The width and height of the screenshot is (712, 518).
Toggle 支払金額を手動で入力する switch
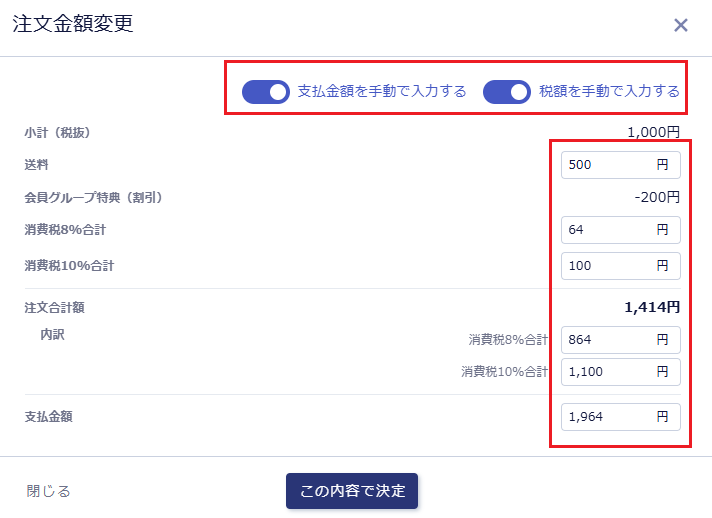tap(265, 92)
